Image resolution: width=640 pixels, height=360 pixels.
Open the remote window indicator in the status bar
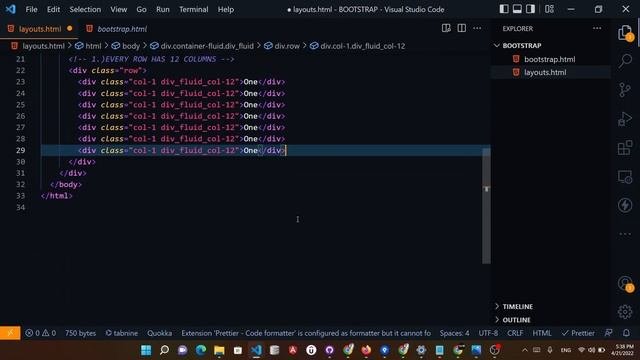(x=10, y=333)
